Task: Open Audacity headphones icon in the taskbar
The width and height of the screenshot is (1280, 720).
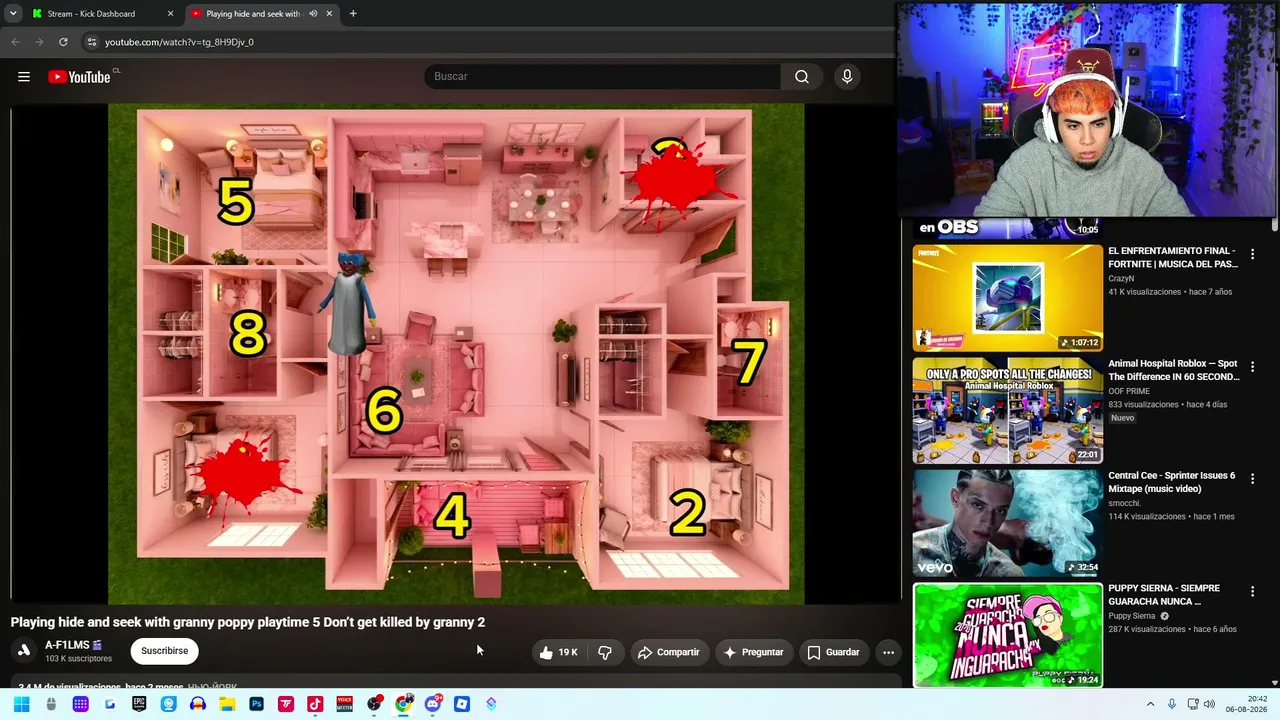Action: [198, 704]
